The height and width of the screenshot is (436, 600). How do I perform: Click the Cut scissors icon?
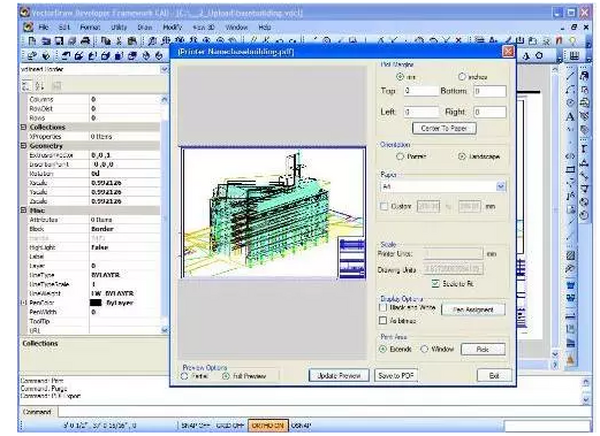pyautogui.click(x=119, y=41)
